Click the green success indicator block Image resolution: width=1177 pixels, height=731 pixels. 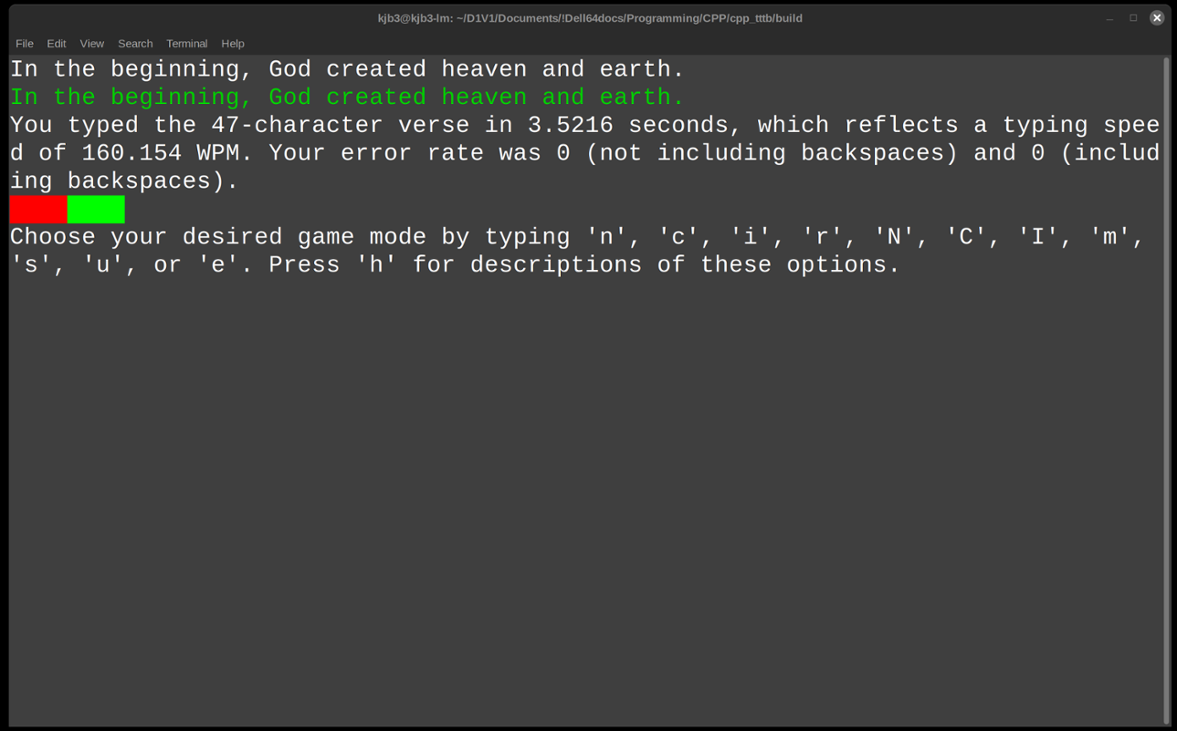pyautogui.click(x=96, y=209)
